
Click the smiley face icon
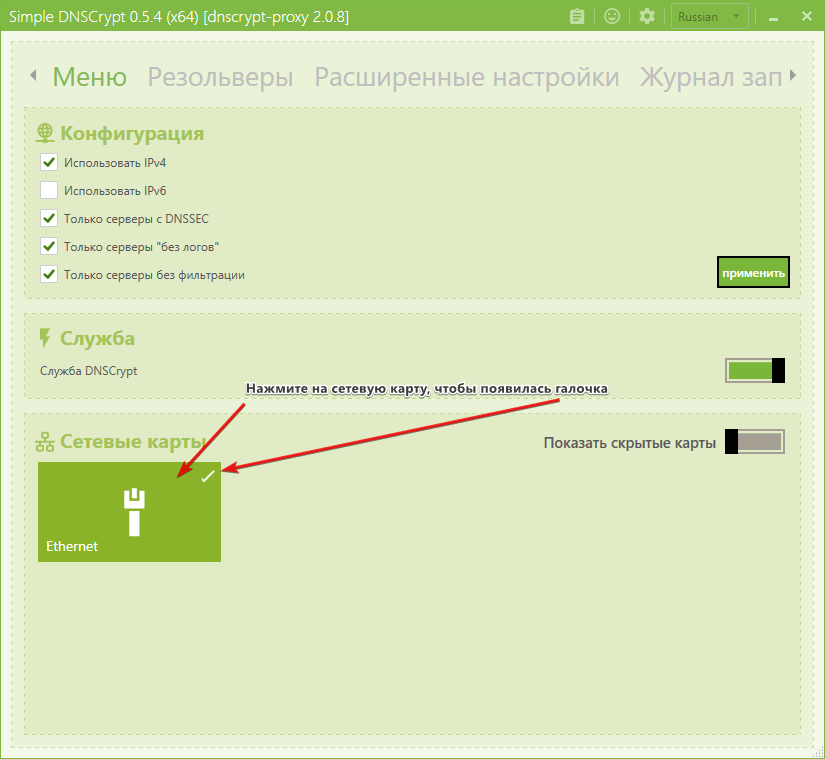point(611,16)
